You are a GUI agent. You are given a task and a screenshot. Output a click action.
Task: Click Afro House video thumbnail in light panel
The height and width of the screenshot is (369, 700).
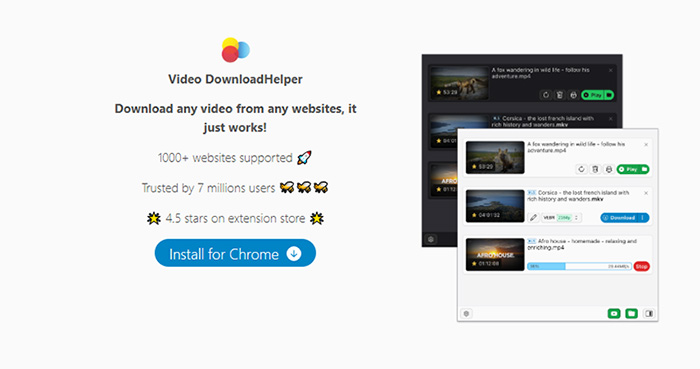click(495, 254)
